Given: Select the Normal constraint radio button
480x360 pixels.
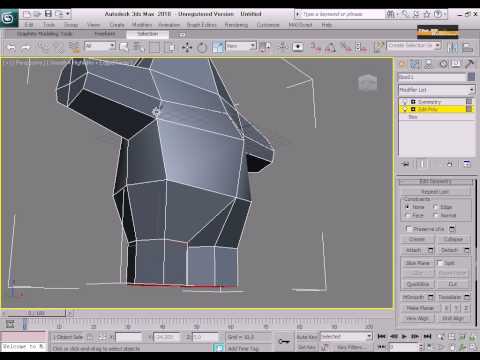Looking at the screenshot, I should tap(436, 215).
